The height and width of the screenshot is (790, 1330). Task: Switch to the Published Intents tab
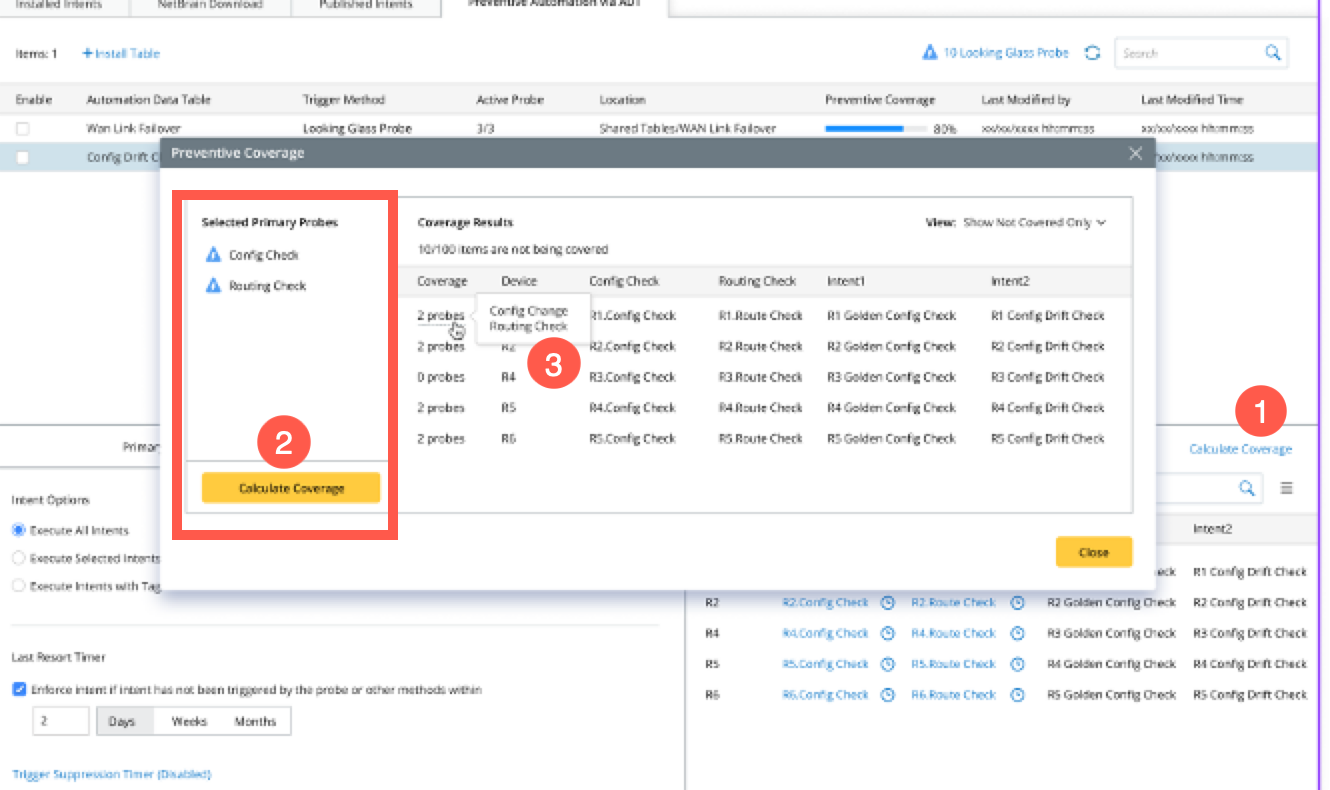[365, 5]
